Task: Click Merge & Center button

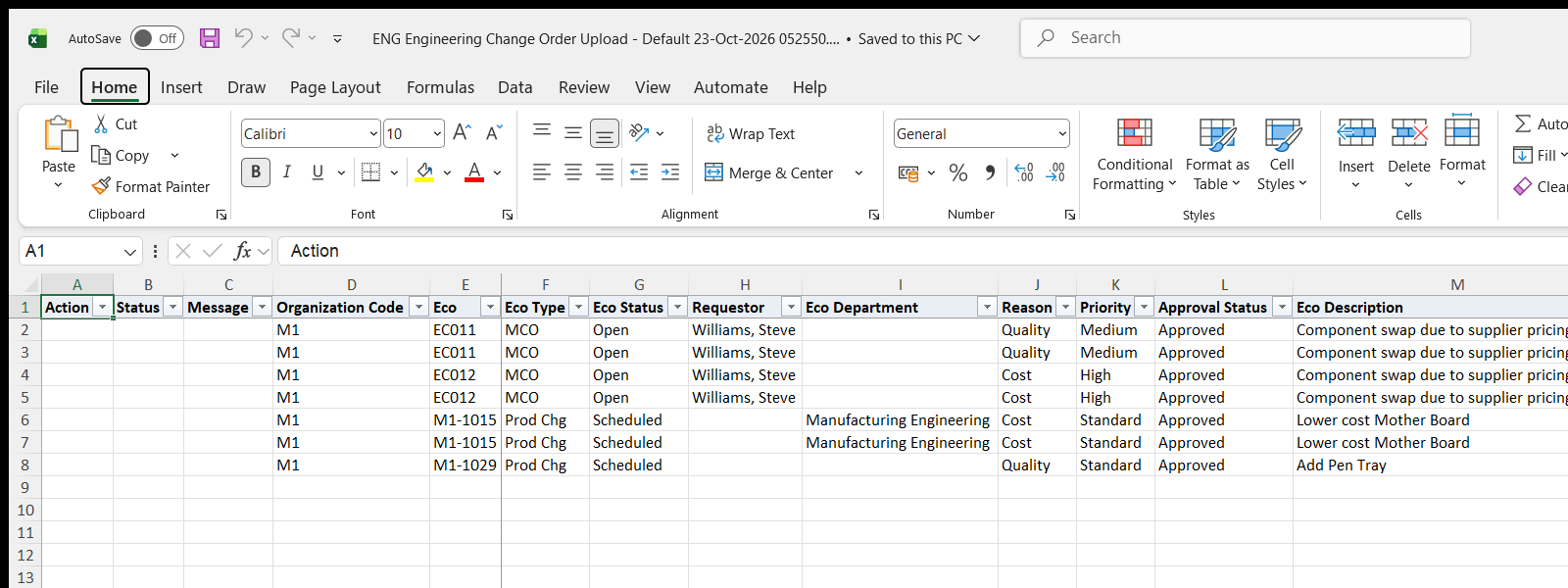Action: (x=769, y=173)
